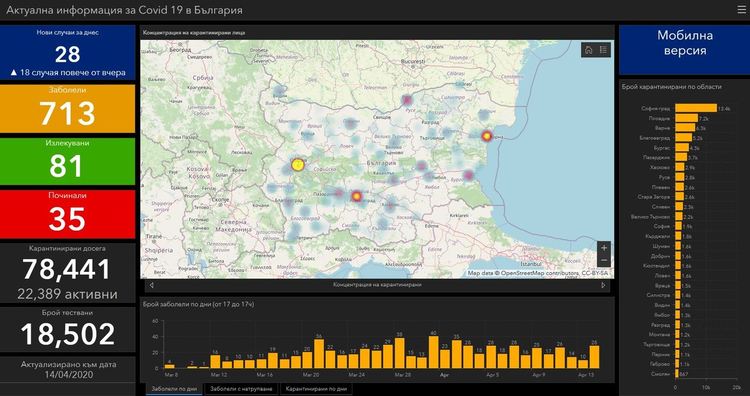
Task: Select the София-град bar in chart
Action: [x=696, y=109]
